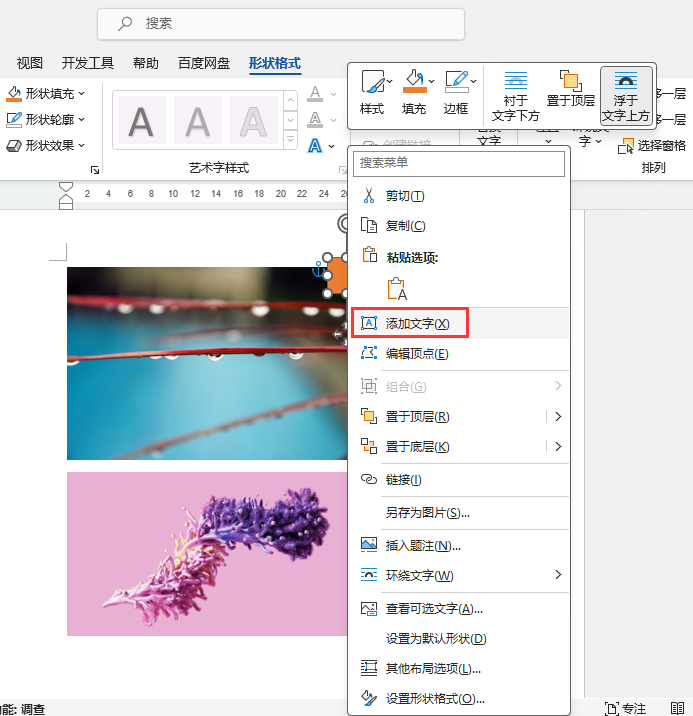Open the Fill (填充) dropdown arrow
The width and height of the screenshot is (693, 716).
[x=431, y=82]
